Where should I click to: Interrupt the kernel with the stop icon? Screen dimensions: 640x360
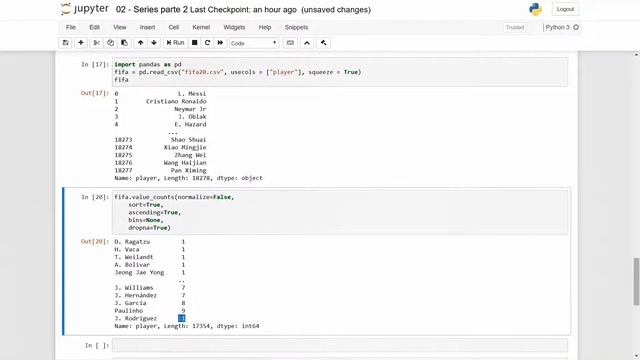click(x=195, y=43)
